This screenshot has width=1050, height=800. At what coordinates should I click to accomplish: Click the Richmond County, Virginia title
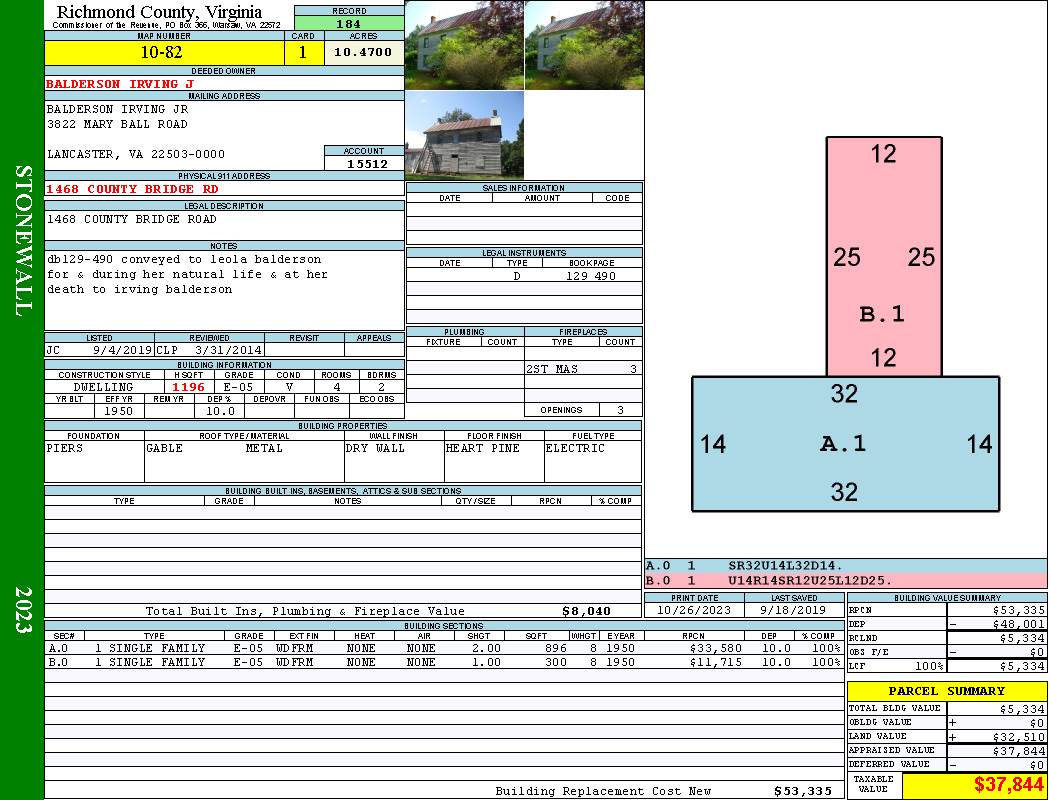click(x=159, y=11)
